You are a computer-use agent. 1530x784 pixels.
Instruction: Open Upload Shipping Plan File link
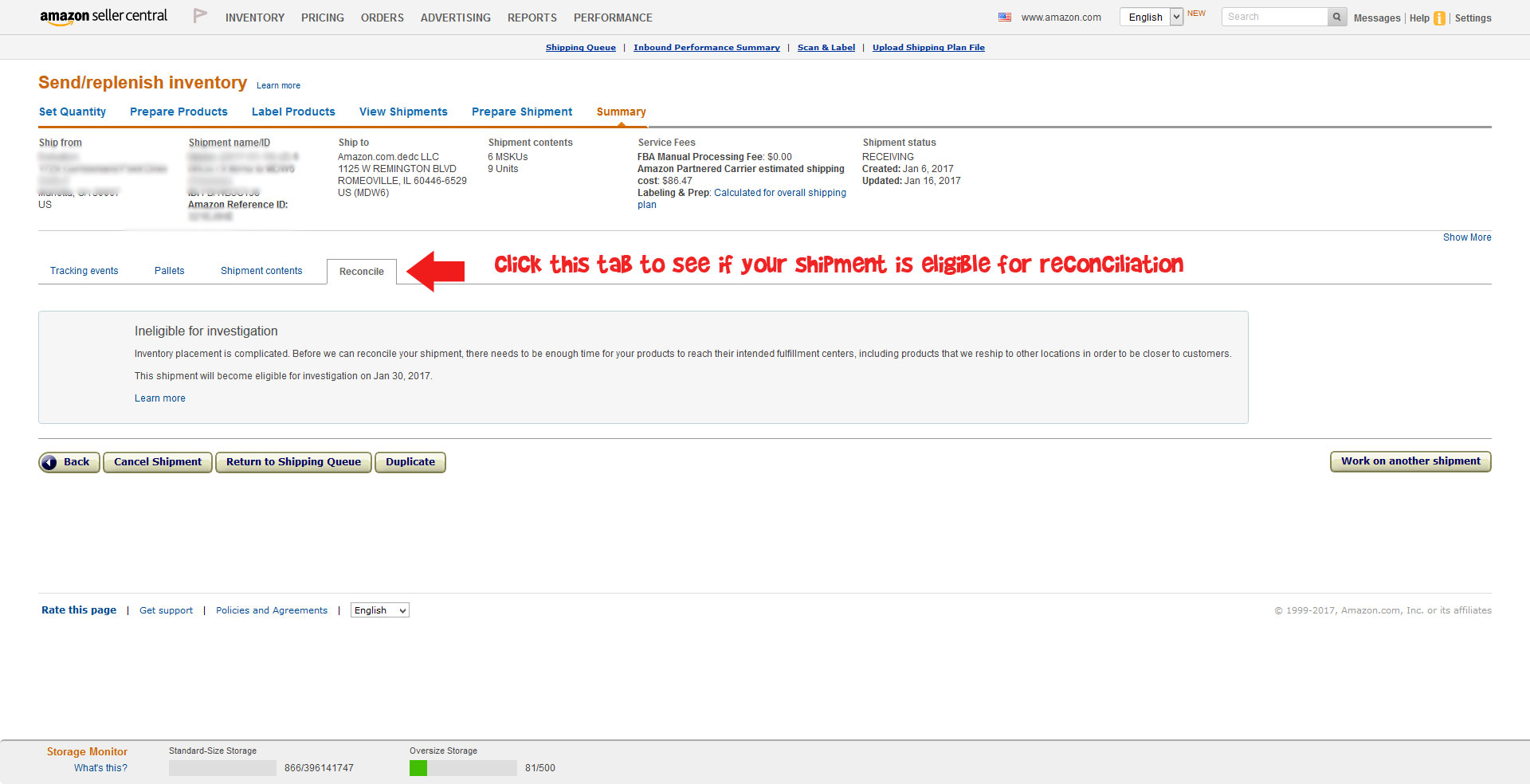928,48
